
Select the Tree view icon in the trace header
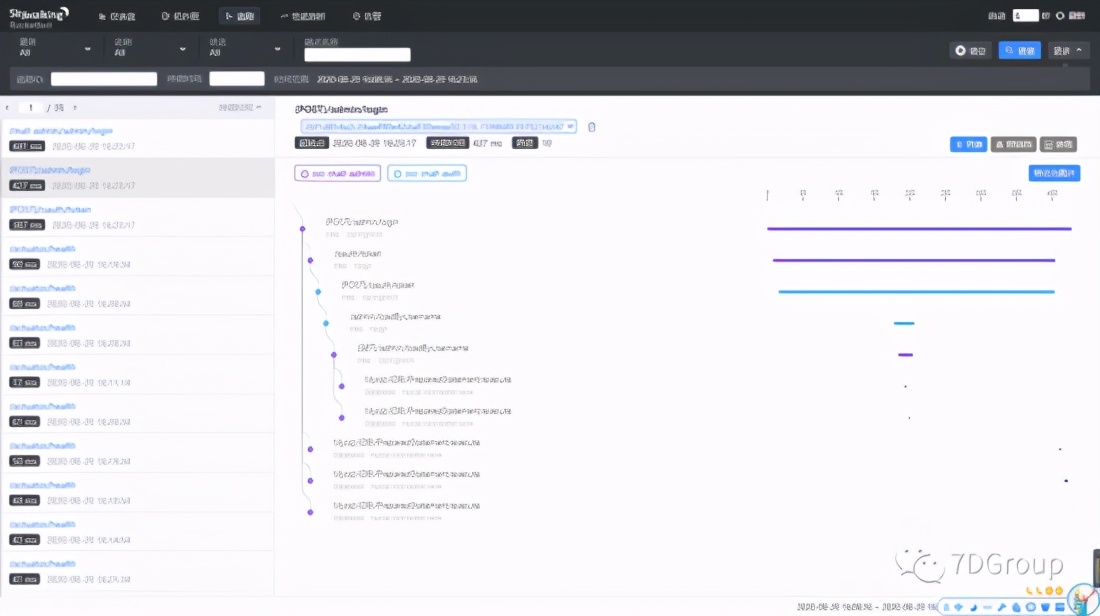click(1014, 143)
